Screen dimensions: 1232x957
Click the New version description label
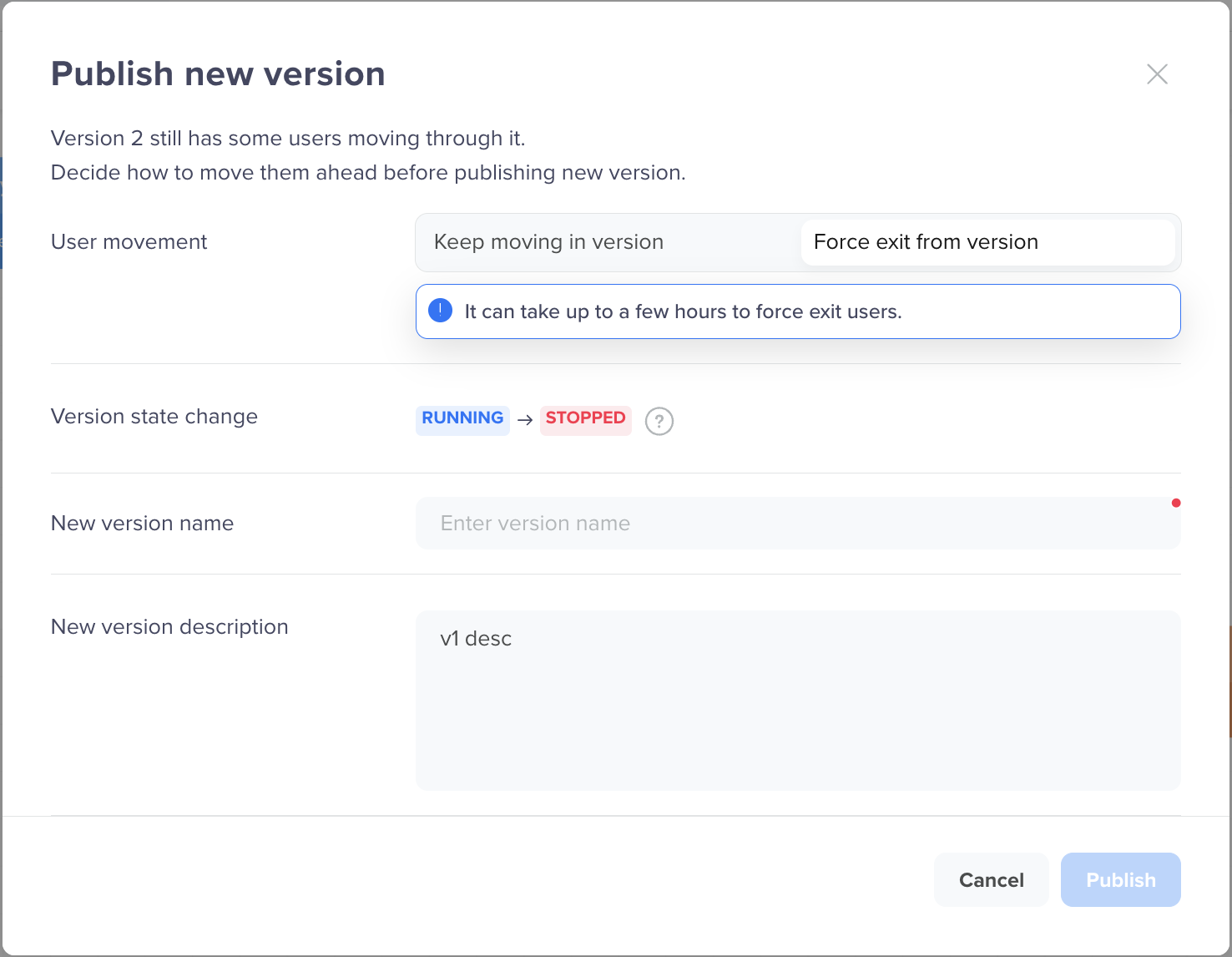(169, 626)
